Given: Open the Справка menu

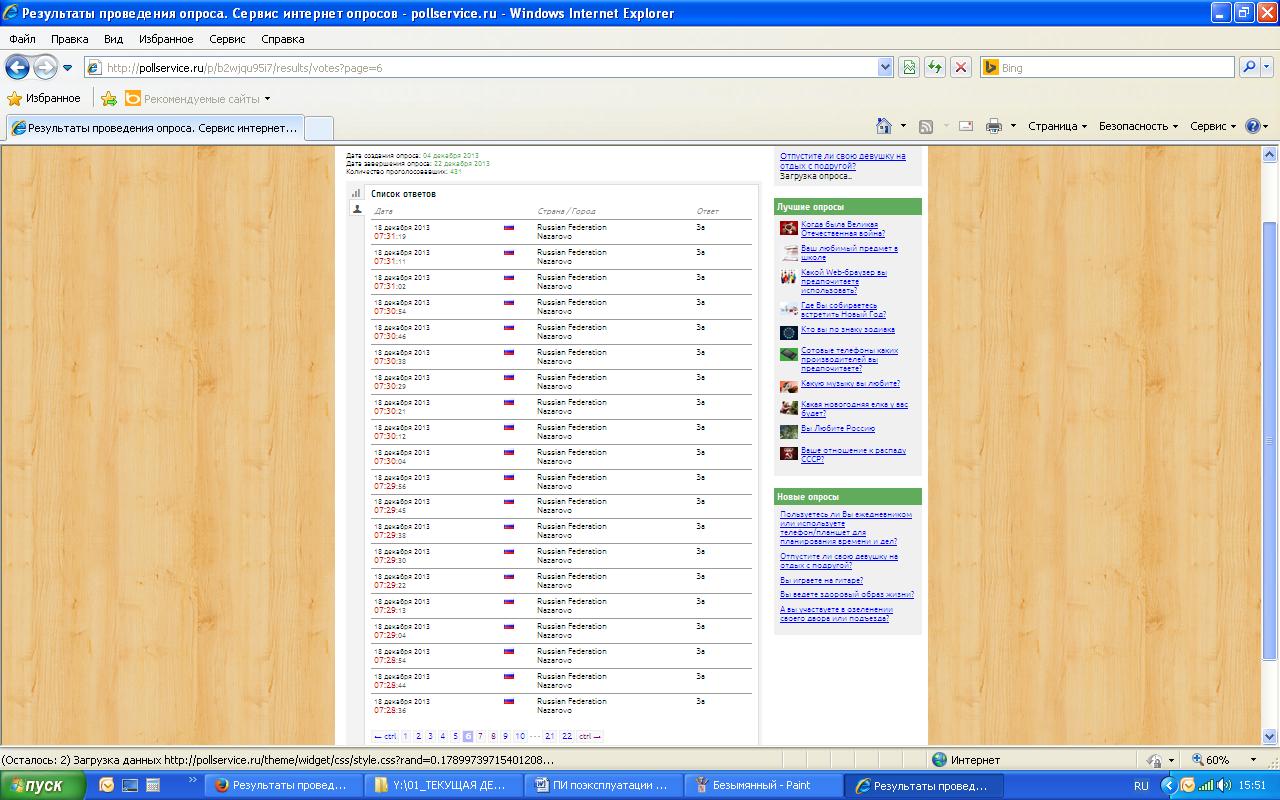Looking at the screenshot, I should [x=282, y=39].
